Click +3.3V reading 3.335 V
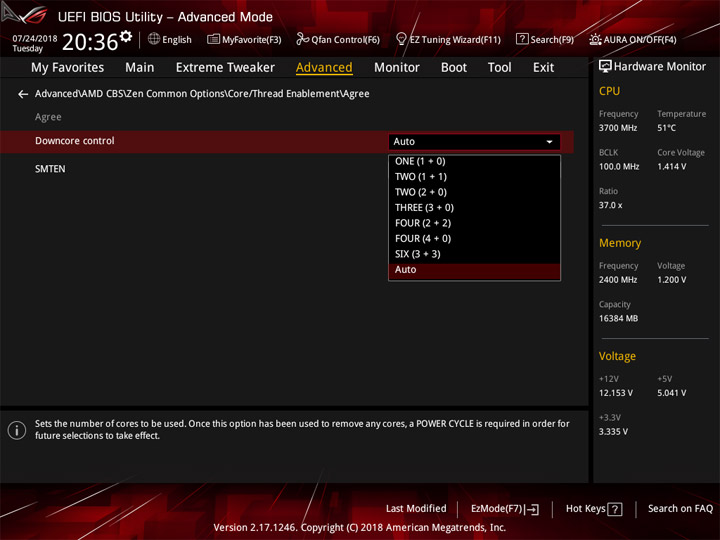 click(613, 432)
